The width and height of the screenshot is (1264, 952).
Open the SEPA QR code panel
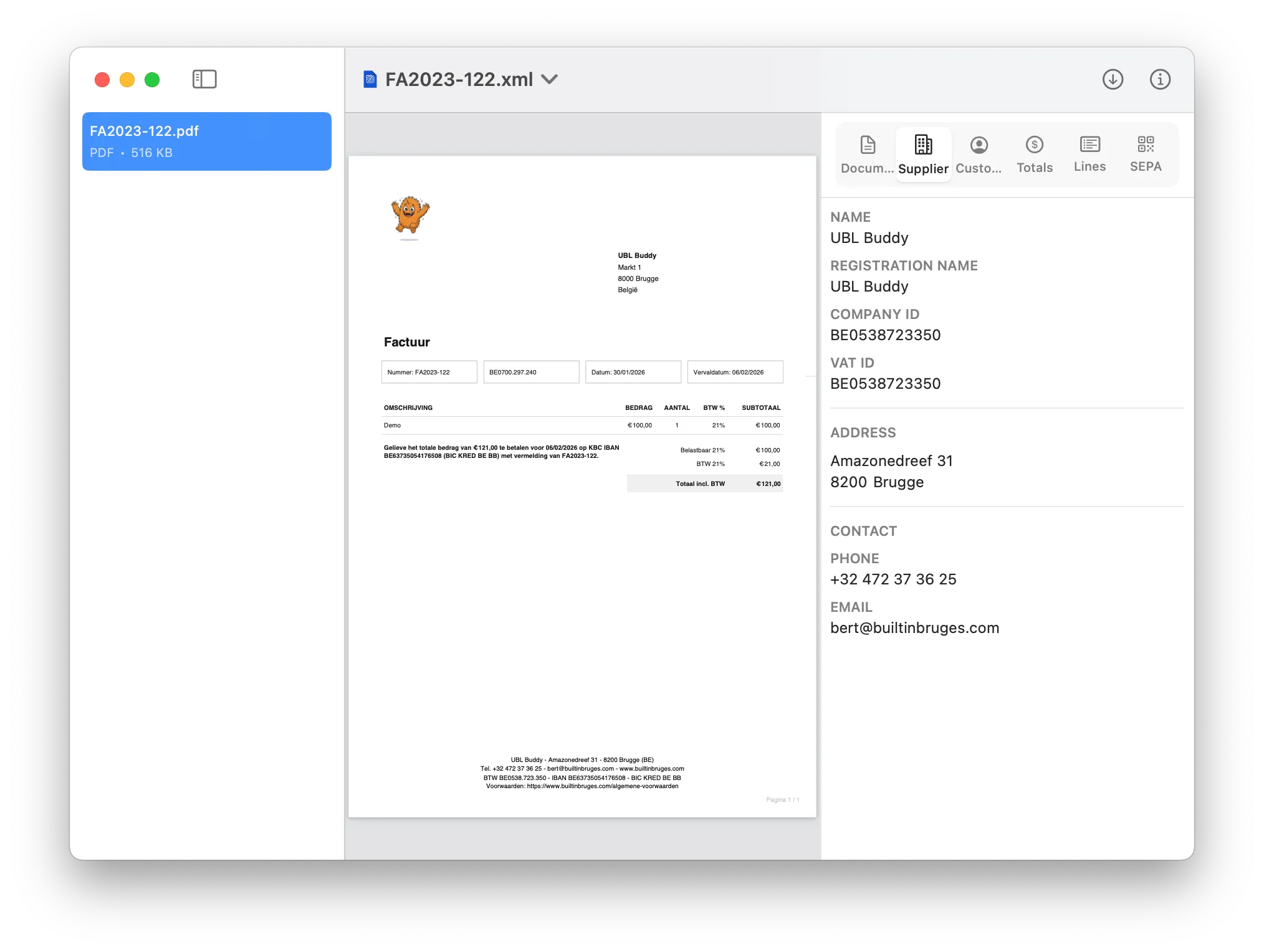[x=1146, y=145]
